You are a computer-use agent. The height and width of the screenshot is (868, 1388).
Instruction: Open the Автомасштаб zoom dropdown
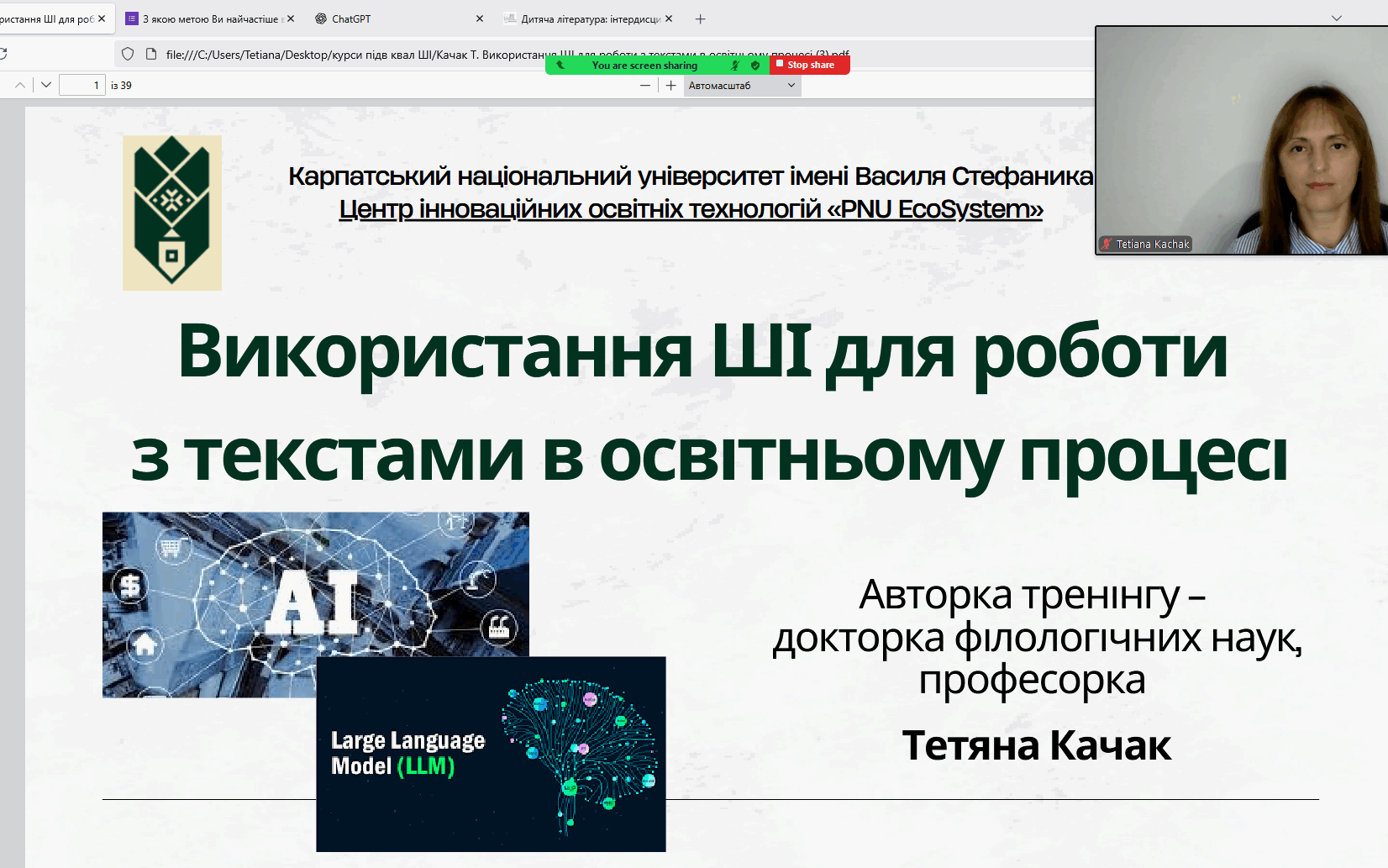click(x=742, y=86)
